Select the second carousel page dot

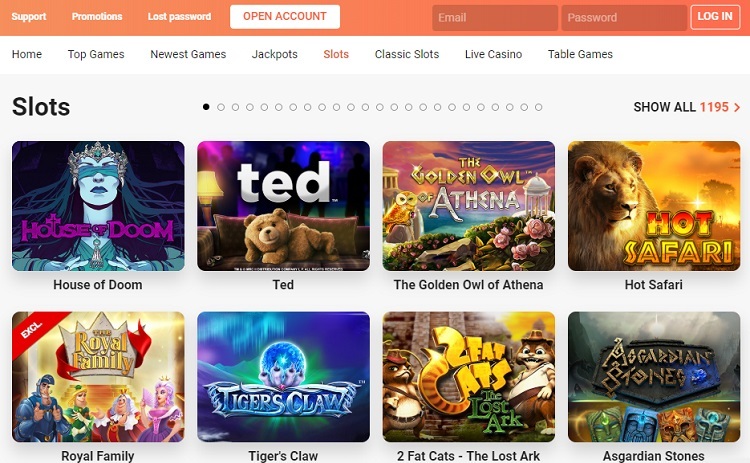221,107
